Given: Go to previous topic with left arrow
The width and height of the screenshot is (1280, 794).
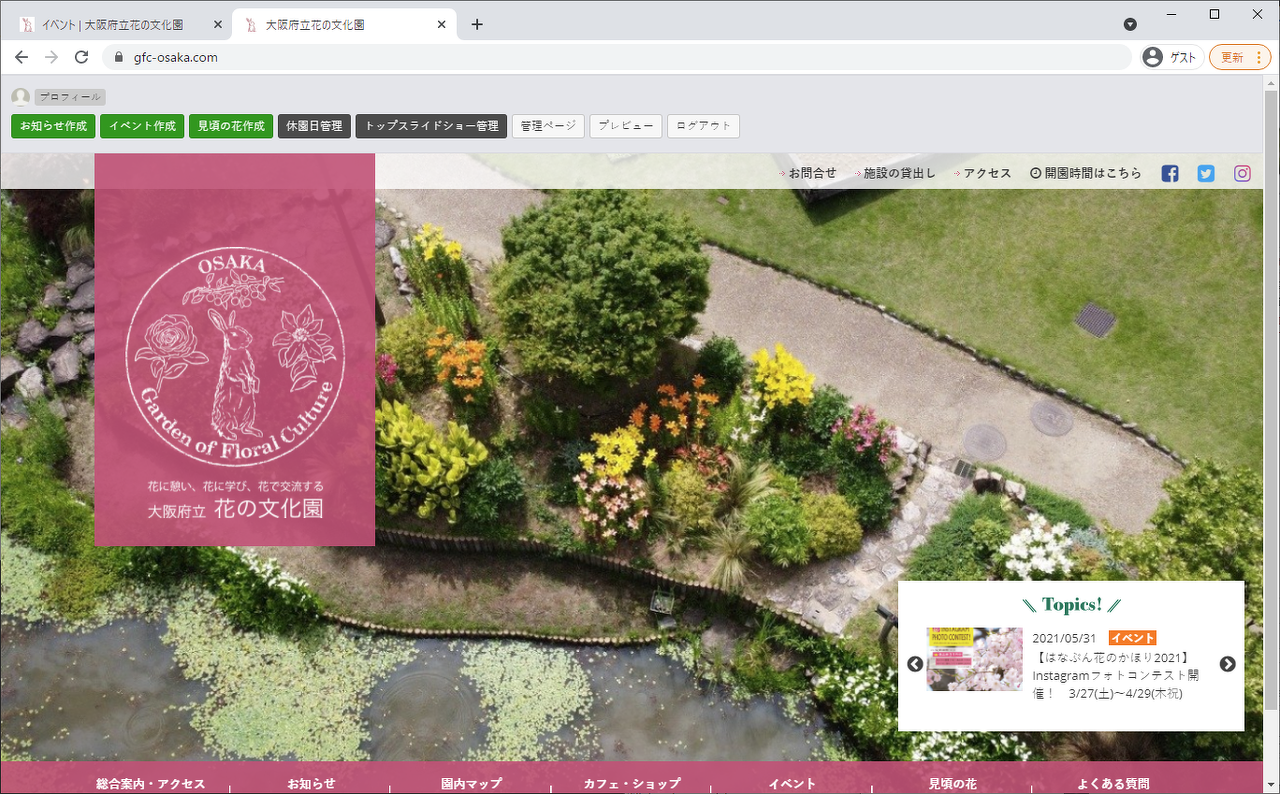Looking at the screenshot, I should coord(915,664).
